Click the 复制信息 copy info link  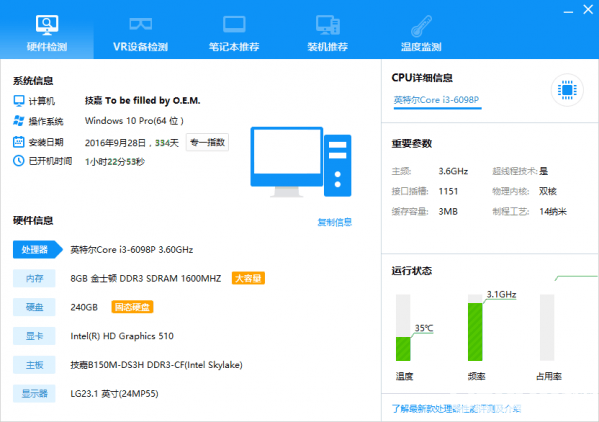[335, 222]
